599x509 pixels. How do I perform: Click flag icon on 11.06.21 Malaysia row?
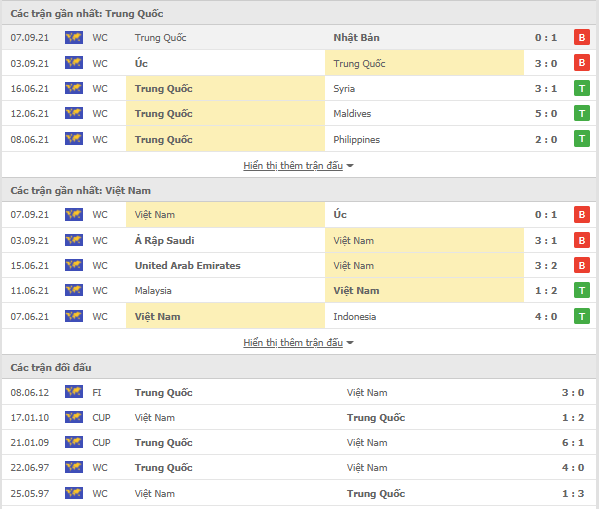(74, 290)
